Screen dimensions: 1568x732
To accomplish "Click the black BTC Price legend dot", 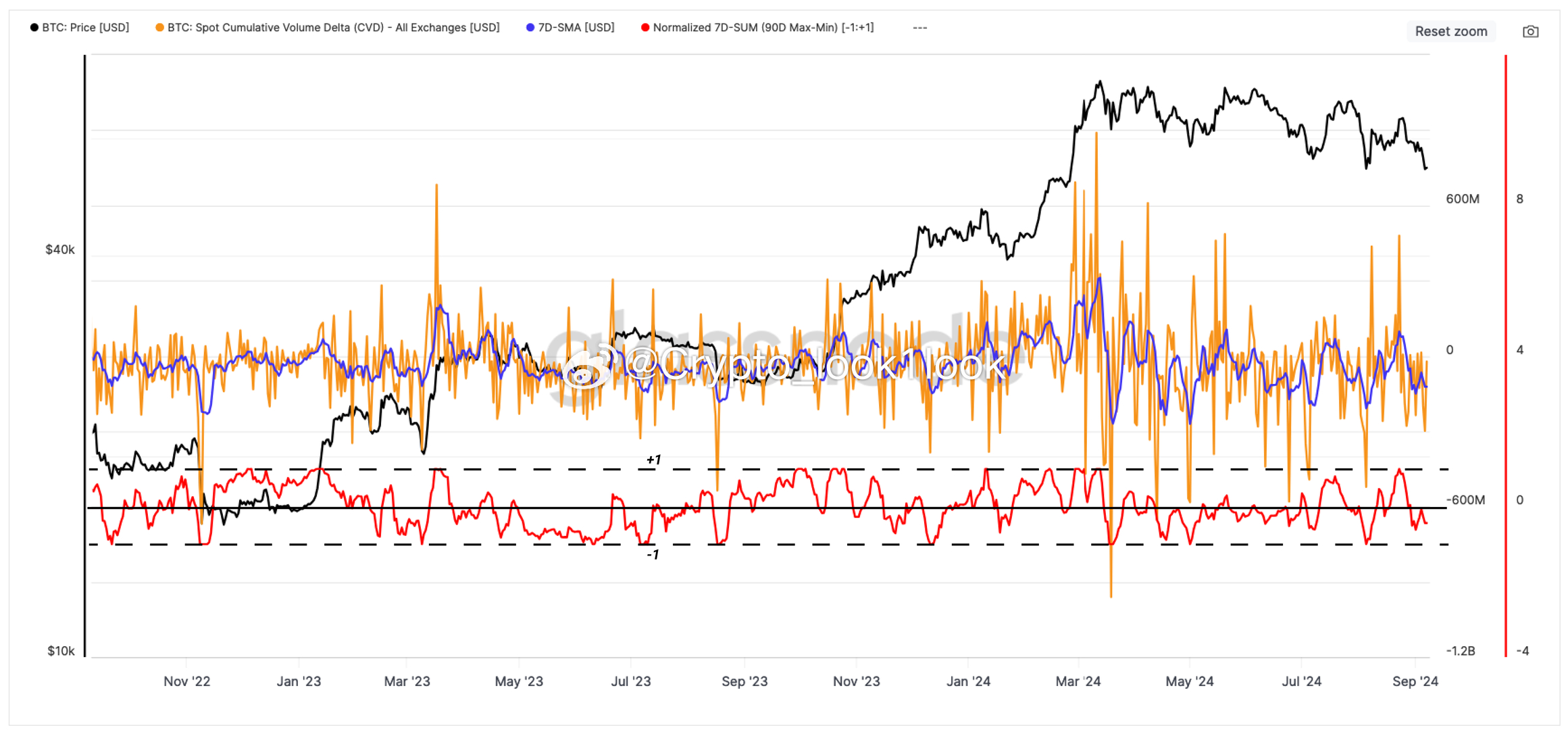I will coord(34,28).
